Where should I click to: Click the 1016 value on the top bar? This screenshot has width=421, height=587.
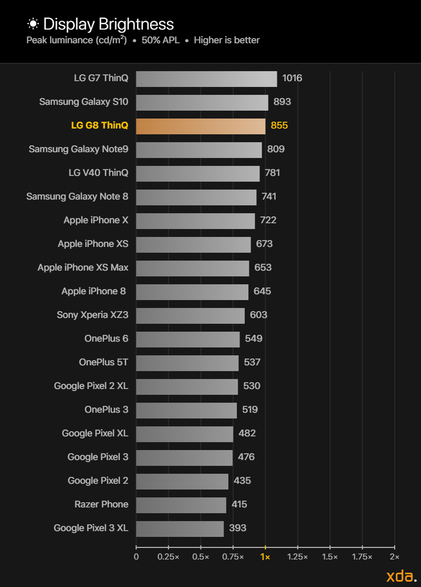pyautogui.click(x=292, y=78)
